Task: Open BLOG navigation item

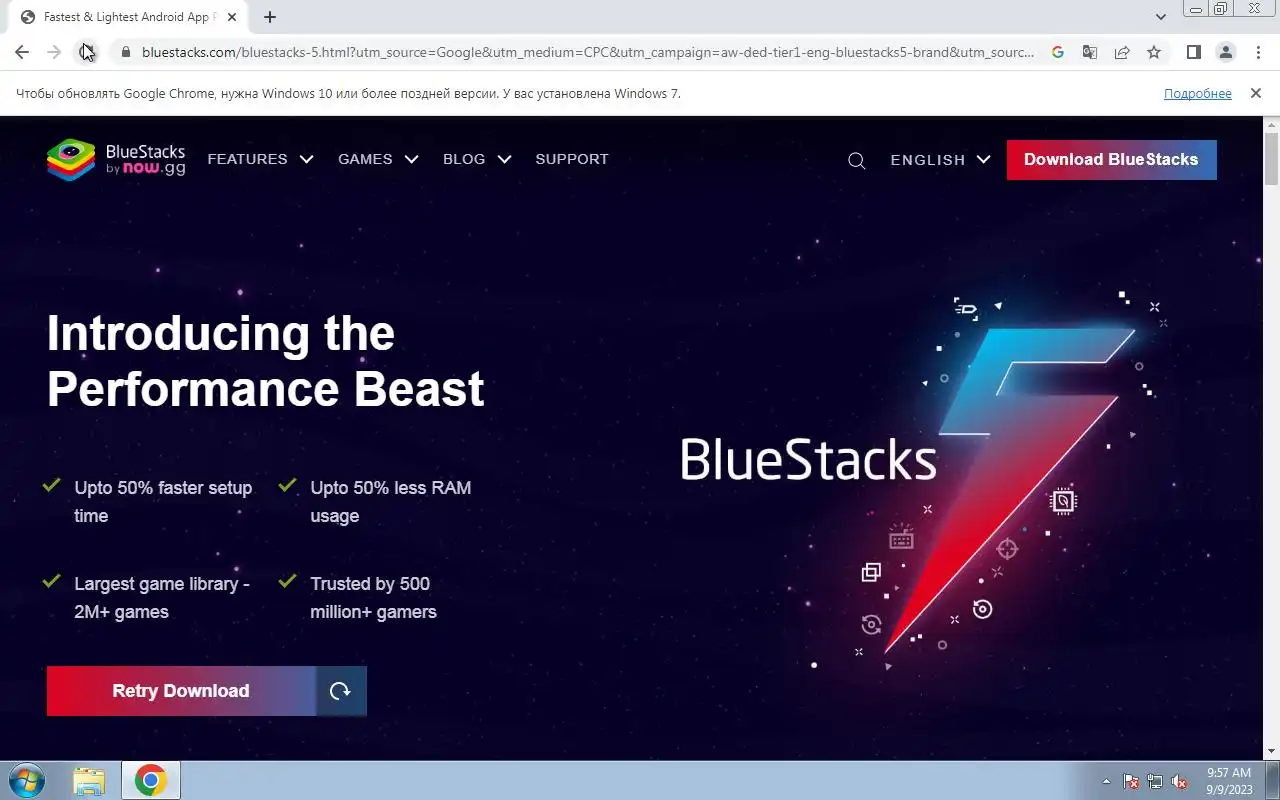Action: coord(464,159)
